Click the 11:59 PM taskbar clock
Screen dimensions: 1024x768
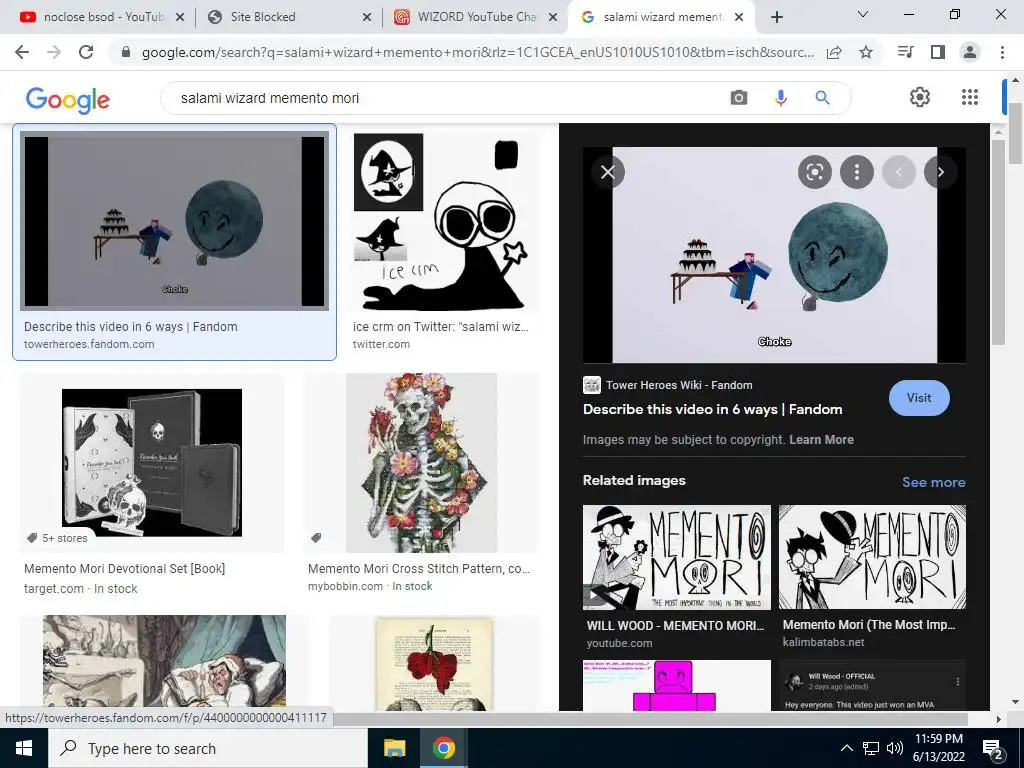tap(938, 748)
